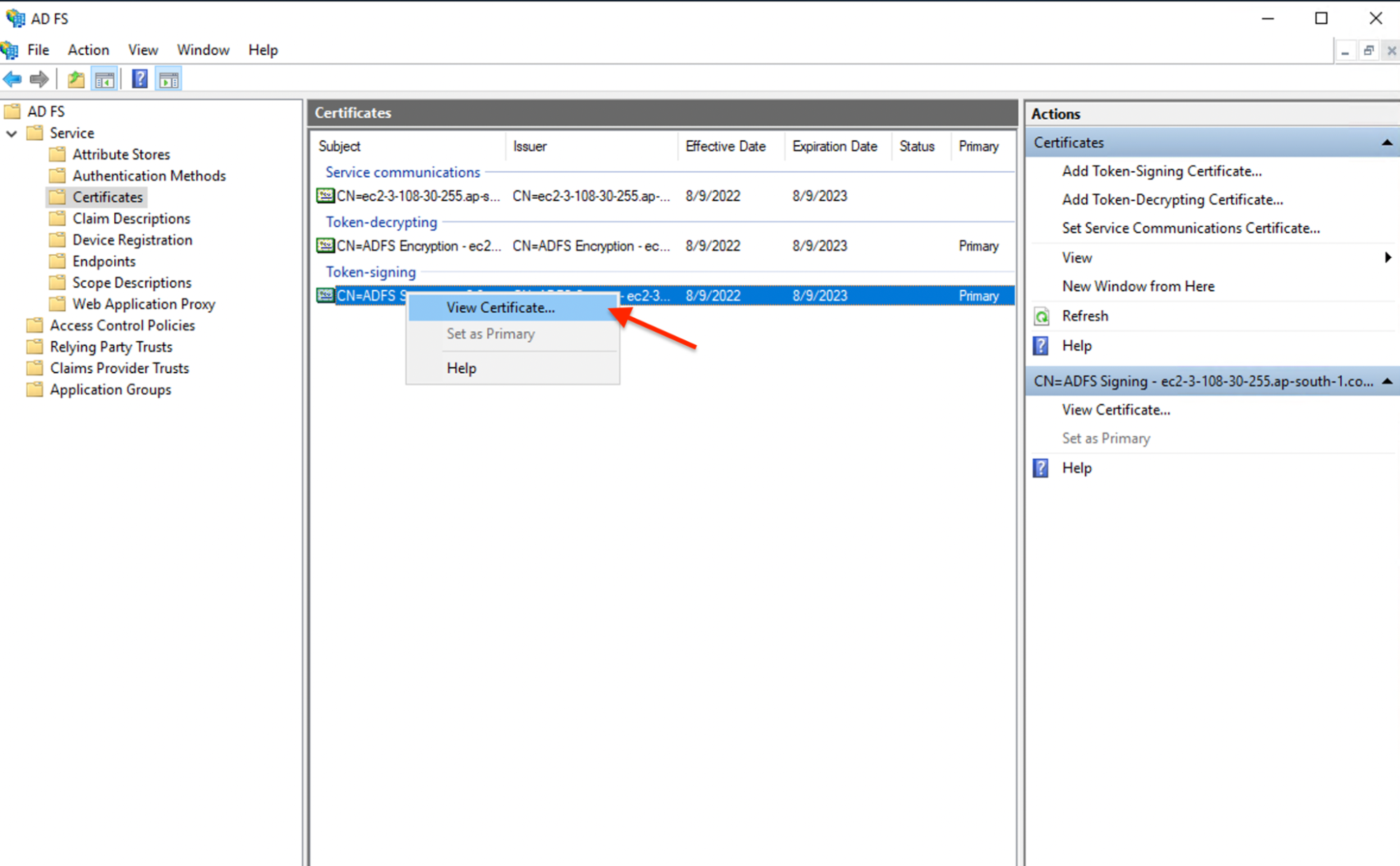Click Add Token-Signing Certificate... action

(x=1161, y=172)
